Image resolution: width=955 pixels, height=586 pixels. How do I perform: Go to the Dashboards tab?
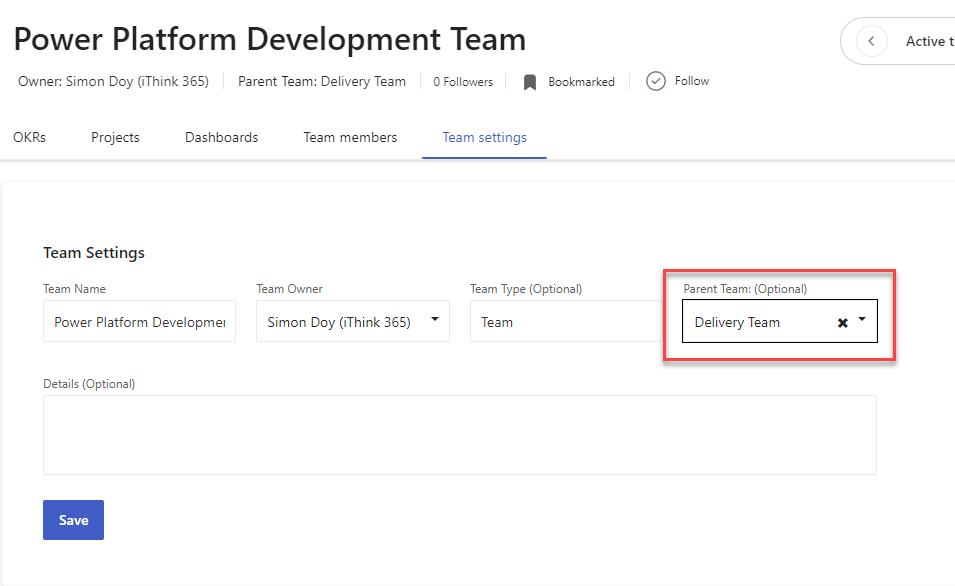coord(221,137)
